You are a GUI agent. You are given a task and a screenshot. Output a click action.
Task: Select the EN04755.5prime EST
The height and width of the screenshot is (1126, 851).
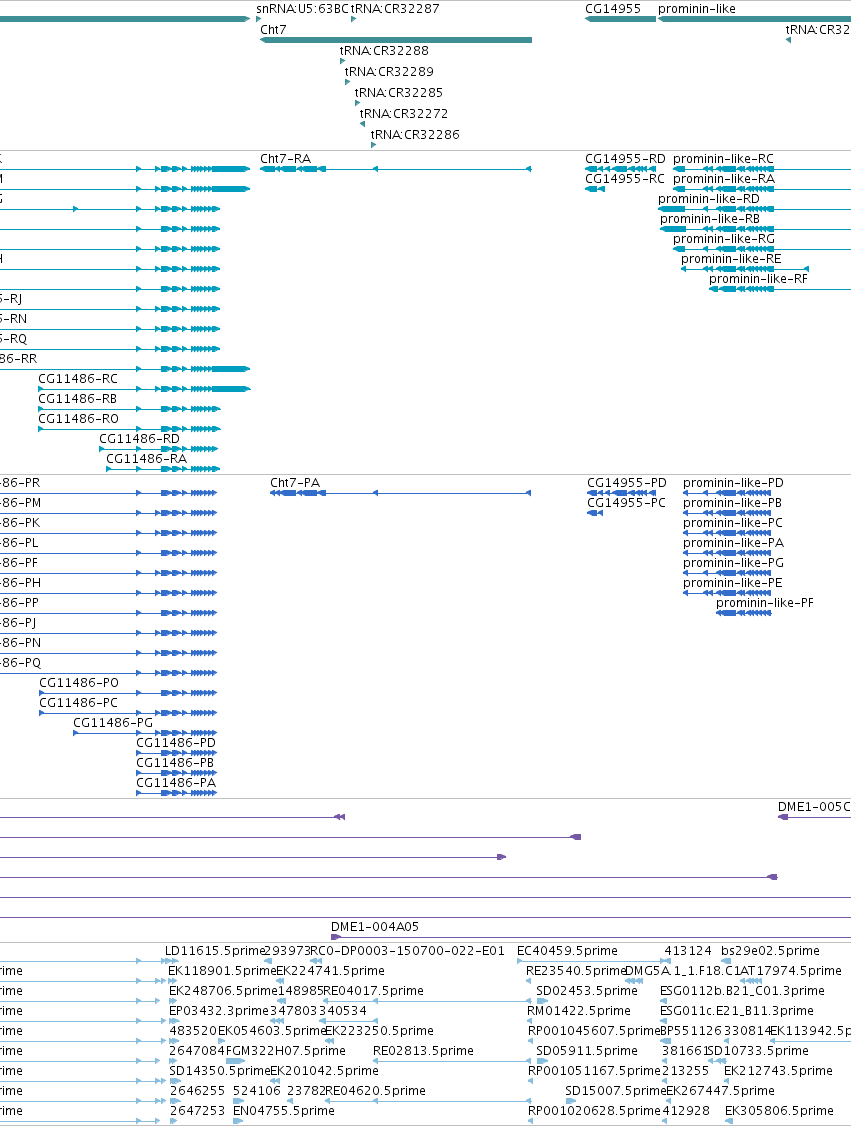point(238,1121)
